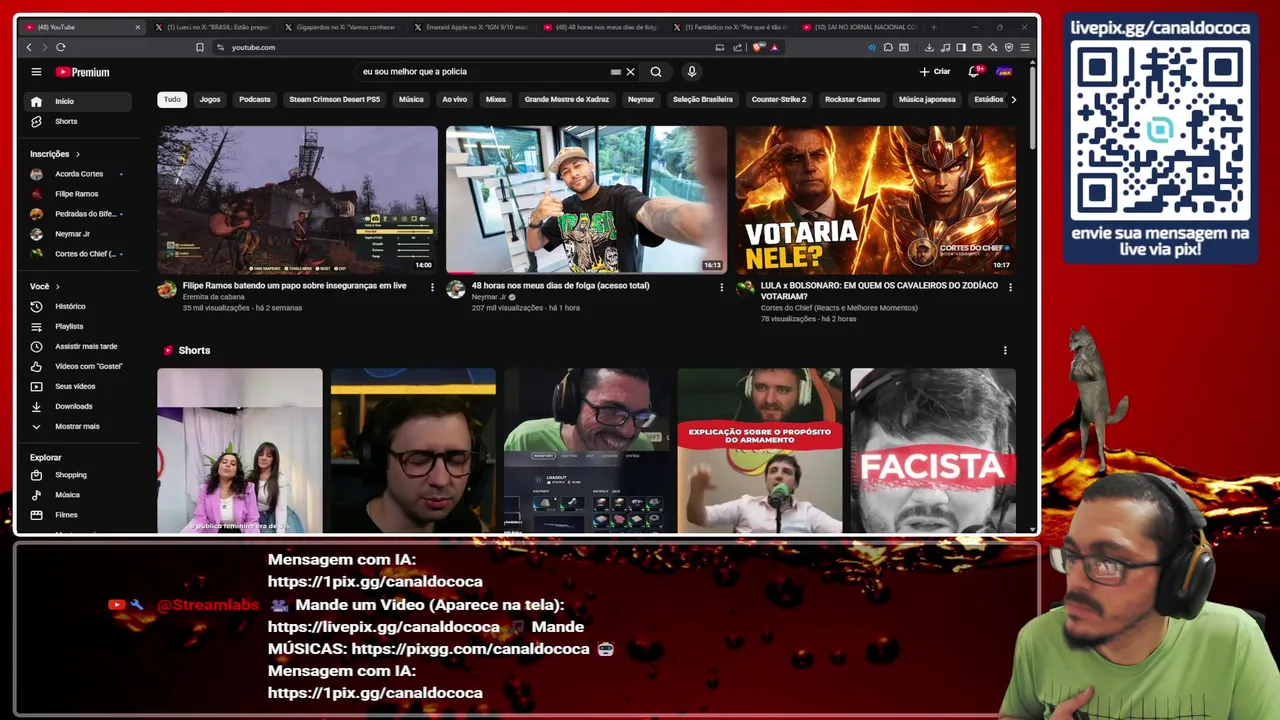Open Downloads in the sidebar
1280x720 pixels.
pyautogui.click(x=78, y=406)
